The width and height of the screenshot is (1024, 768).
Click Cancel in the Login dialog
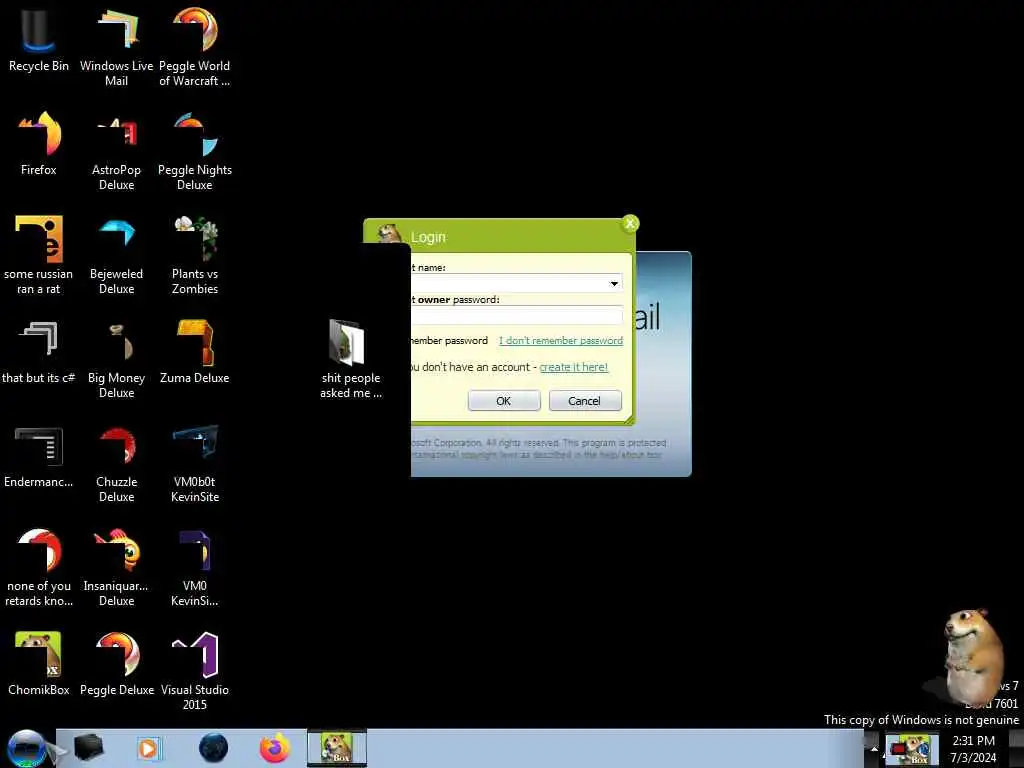tap(584, 401)
